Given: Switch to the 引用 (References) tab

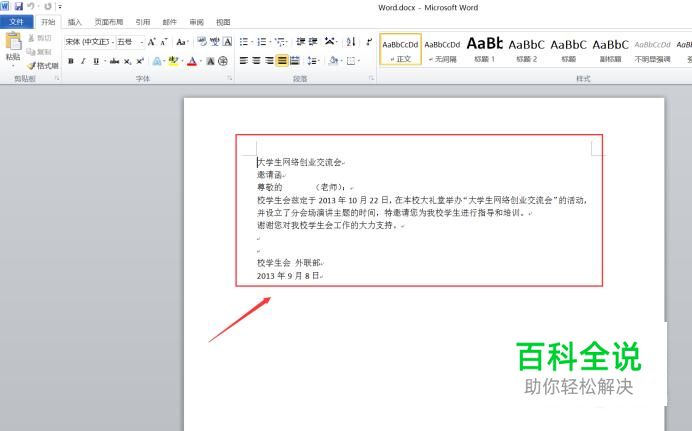Looking at the screenshot, I should (143, 22).
